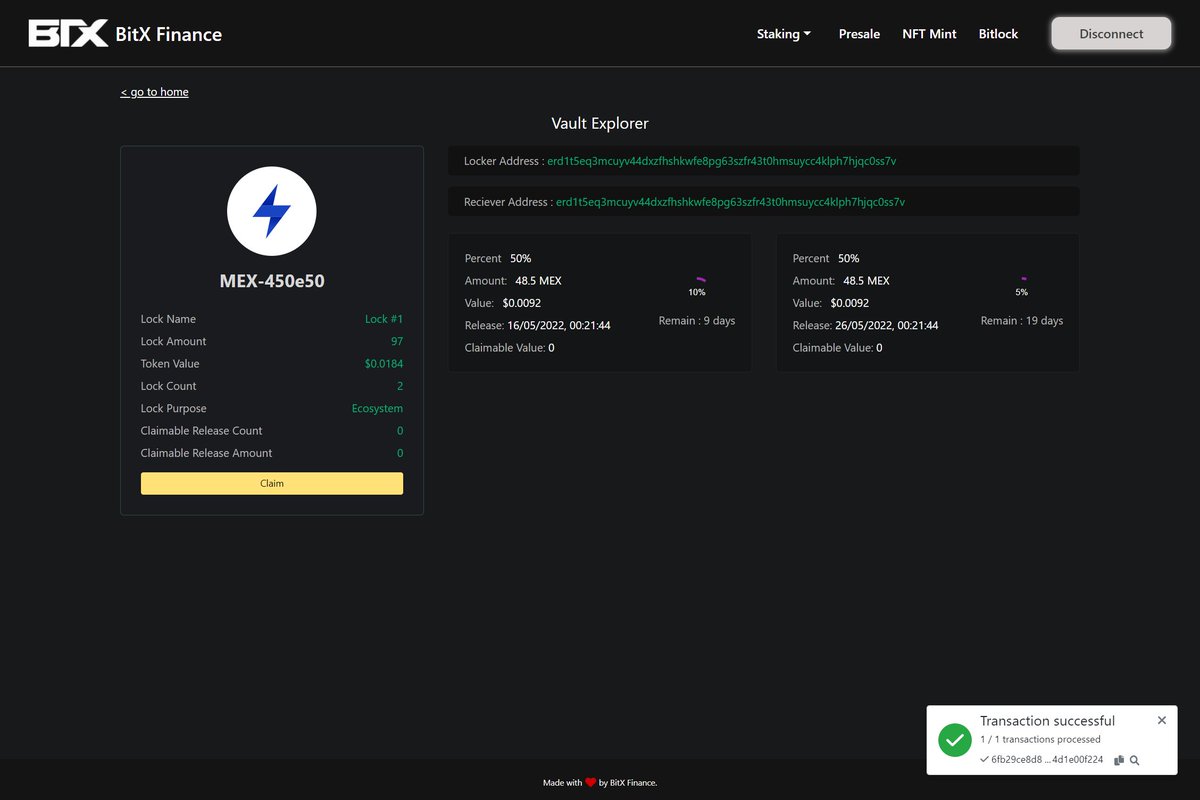The height and width of the screenshot is (800, 1200).
Task: Click the BitX Finance logo
Action: [x=68, y=34]
